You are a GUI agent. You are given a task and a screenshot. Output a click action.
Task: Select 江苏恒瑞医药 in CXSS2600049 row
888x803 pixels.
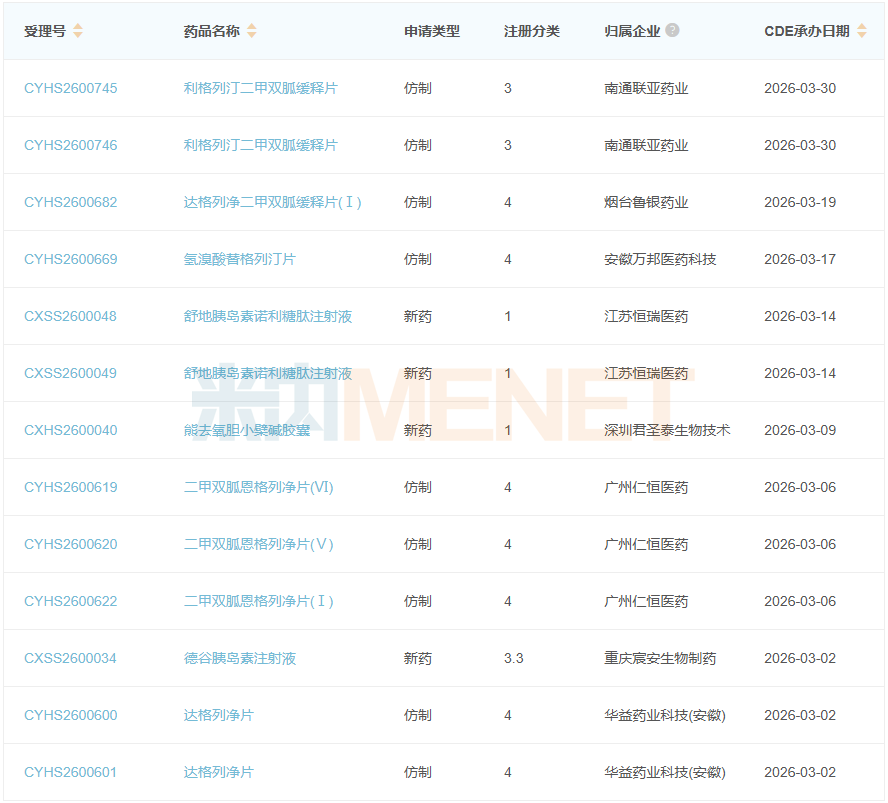[x=646, y=373]
